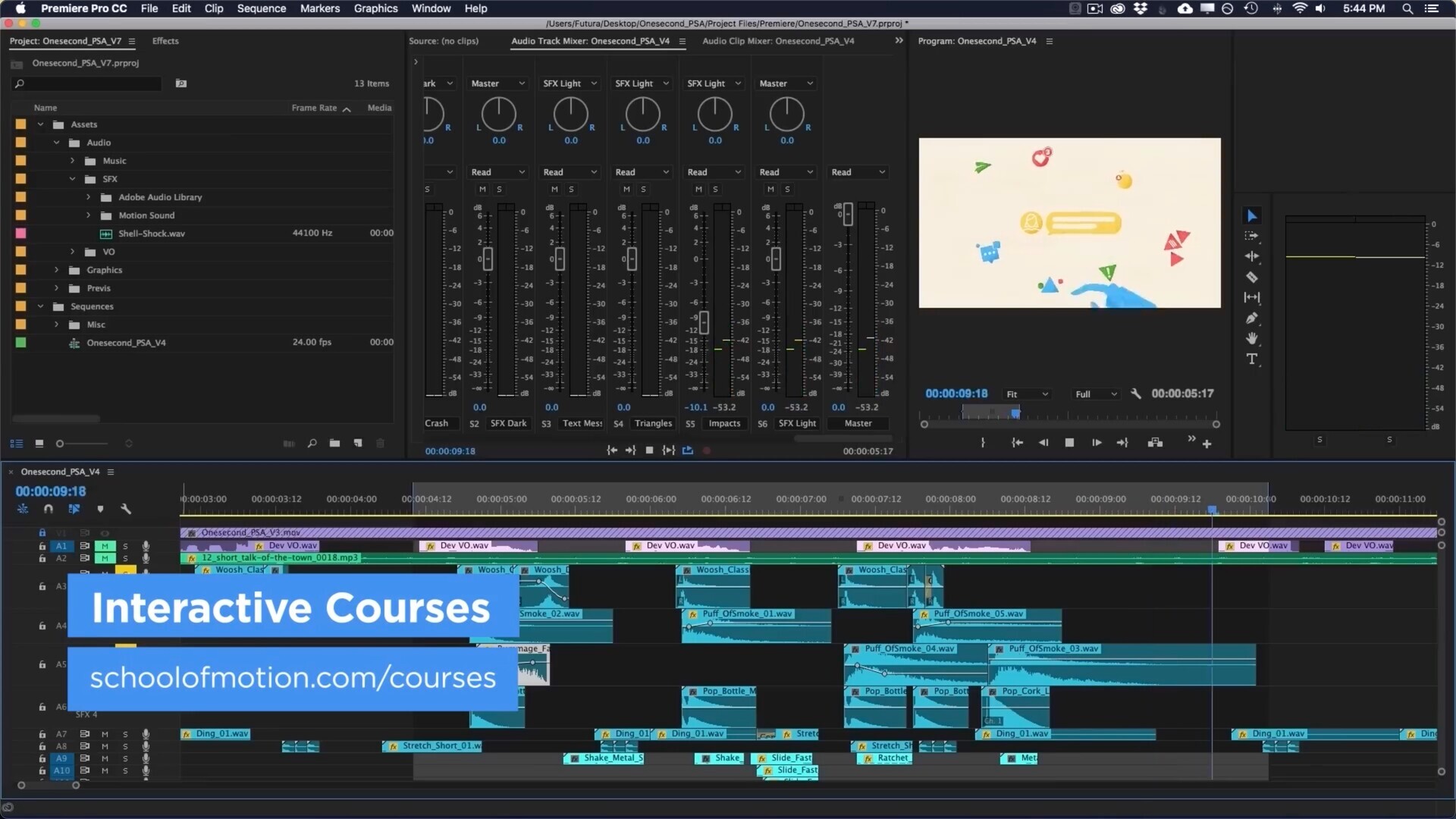Click the Lift button in the Program monitor

pyautogui.click(x=1155, y=443)
